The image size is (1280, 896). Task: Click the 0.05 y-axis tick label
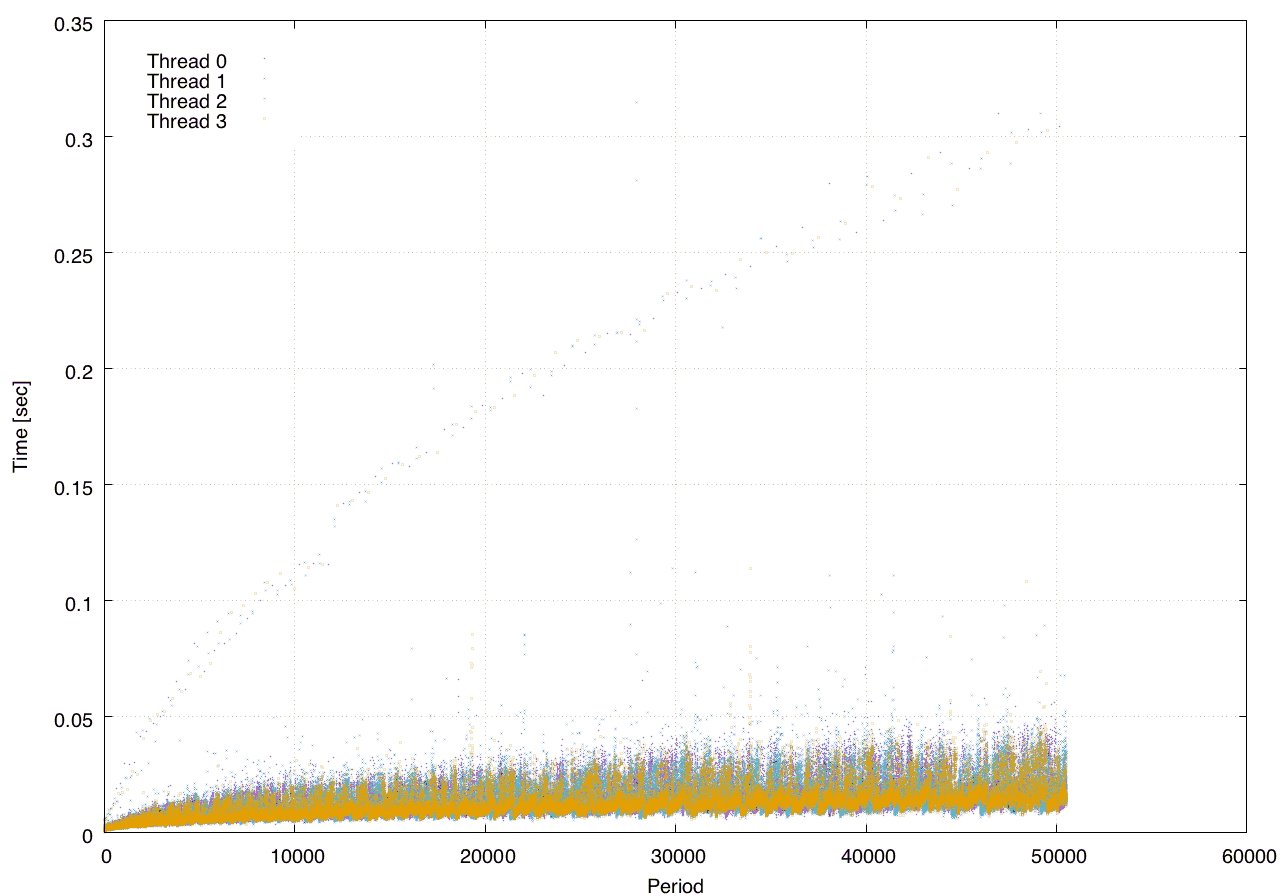coord(72,718)
